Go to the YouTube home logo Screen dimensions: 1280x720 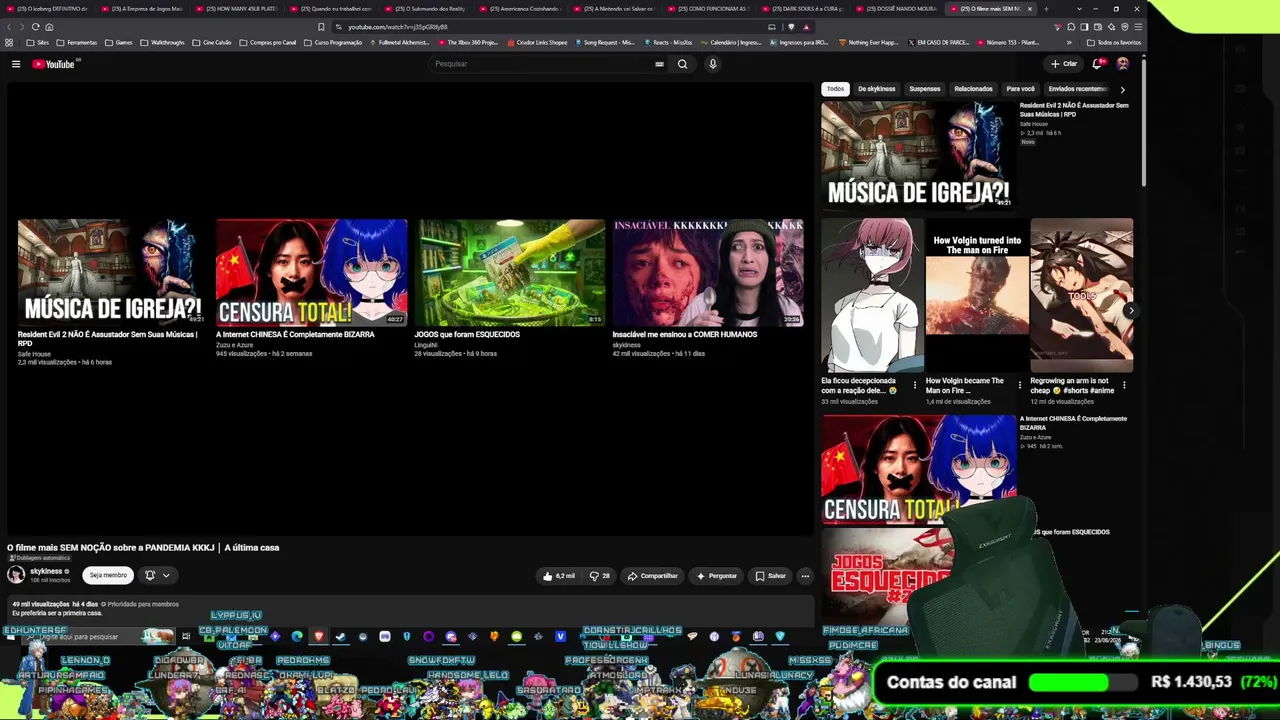click(55, 64)
